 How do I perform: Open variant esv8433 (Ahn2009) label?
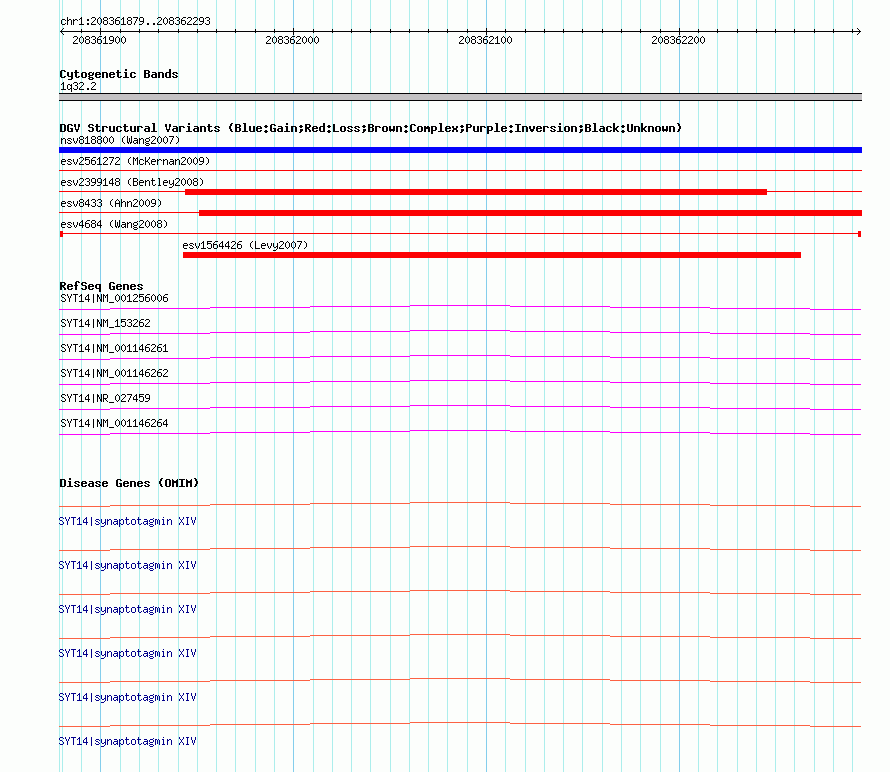tap(111, 203)
